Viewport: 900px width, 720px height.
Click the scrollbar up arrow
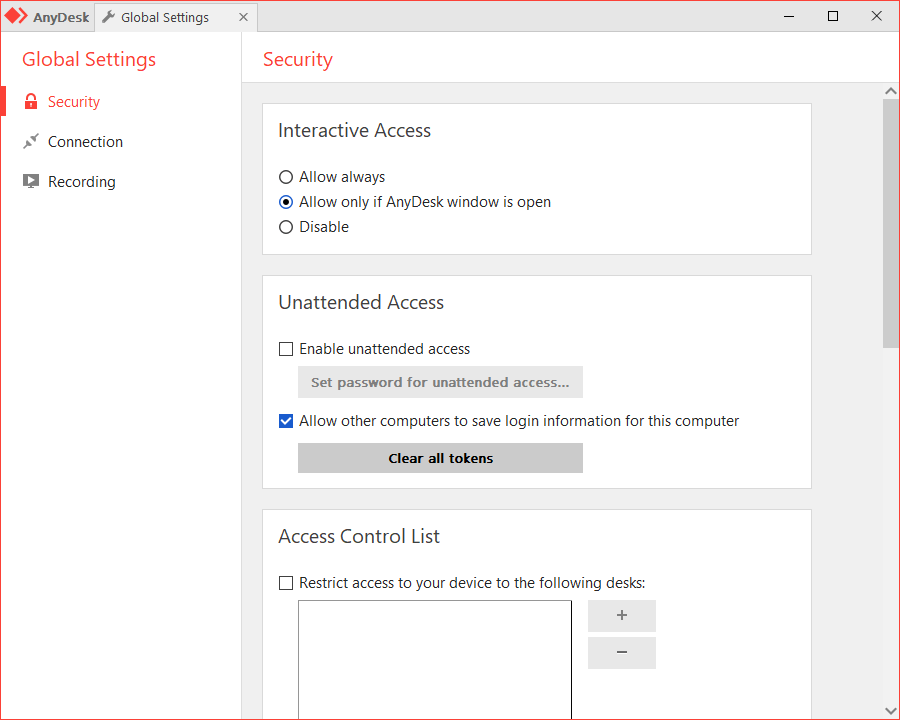pyautogui.click(x=891, y=91)
